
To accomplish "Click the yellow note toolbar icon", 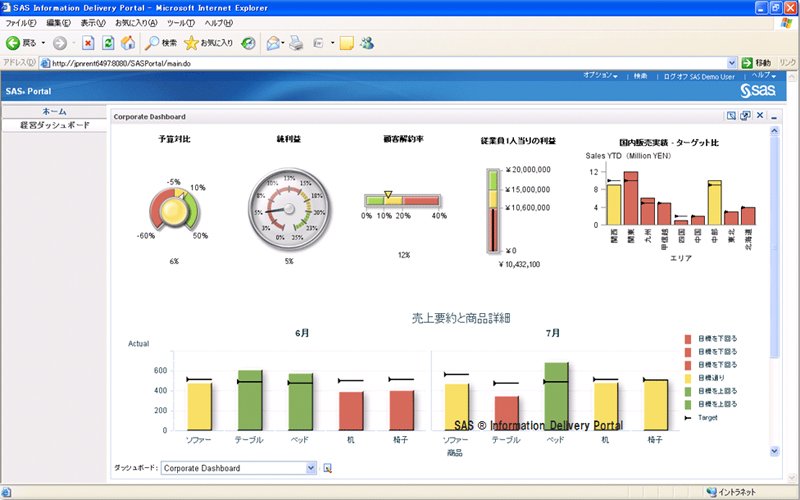I will tap(346, 43).
